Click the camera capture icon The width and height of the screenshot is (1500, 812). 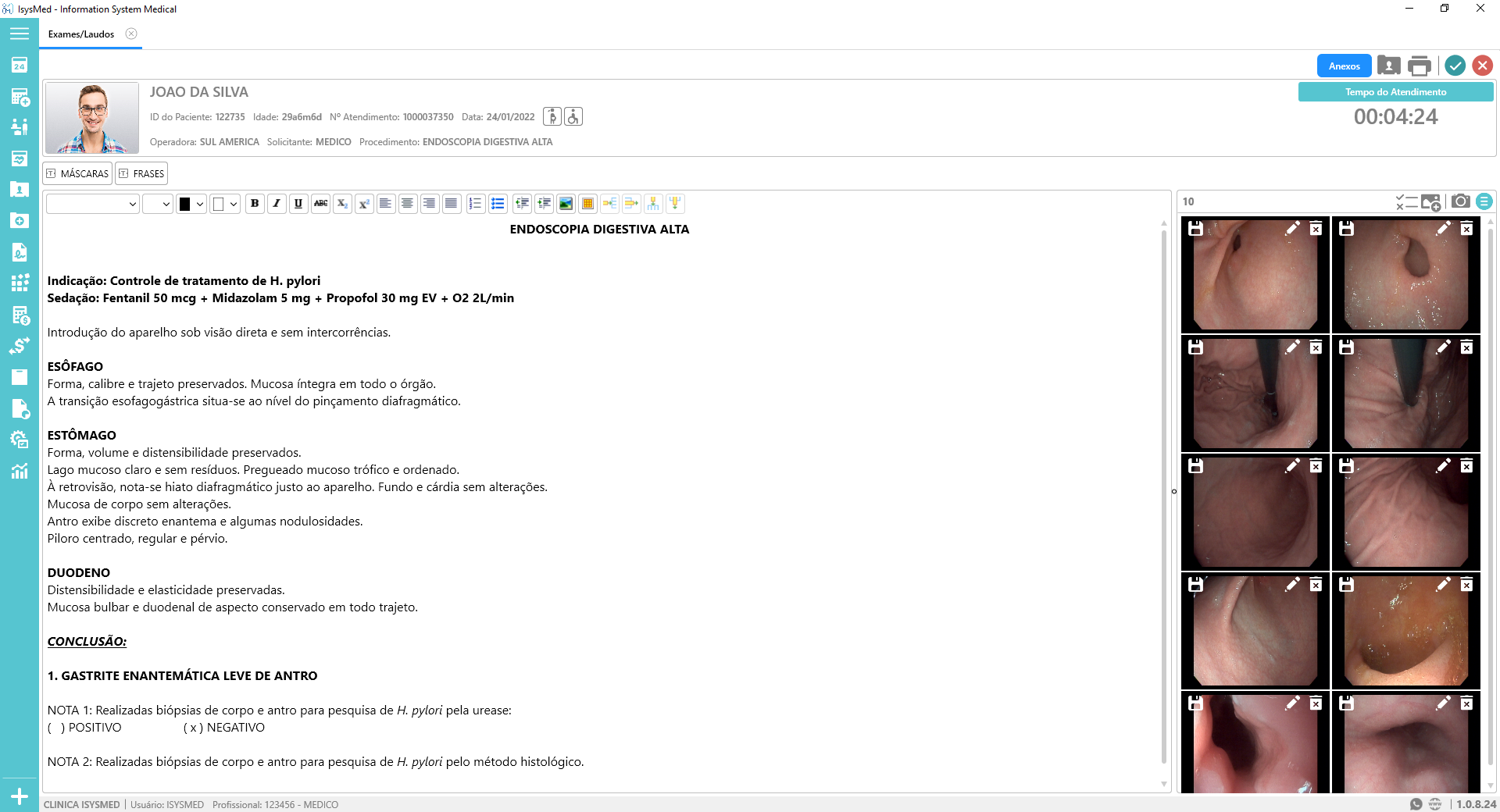pos(1460,201)
